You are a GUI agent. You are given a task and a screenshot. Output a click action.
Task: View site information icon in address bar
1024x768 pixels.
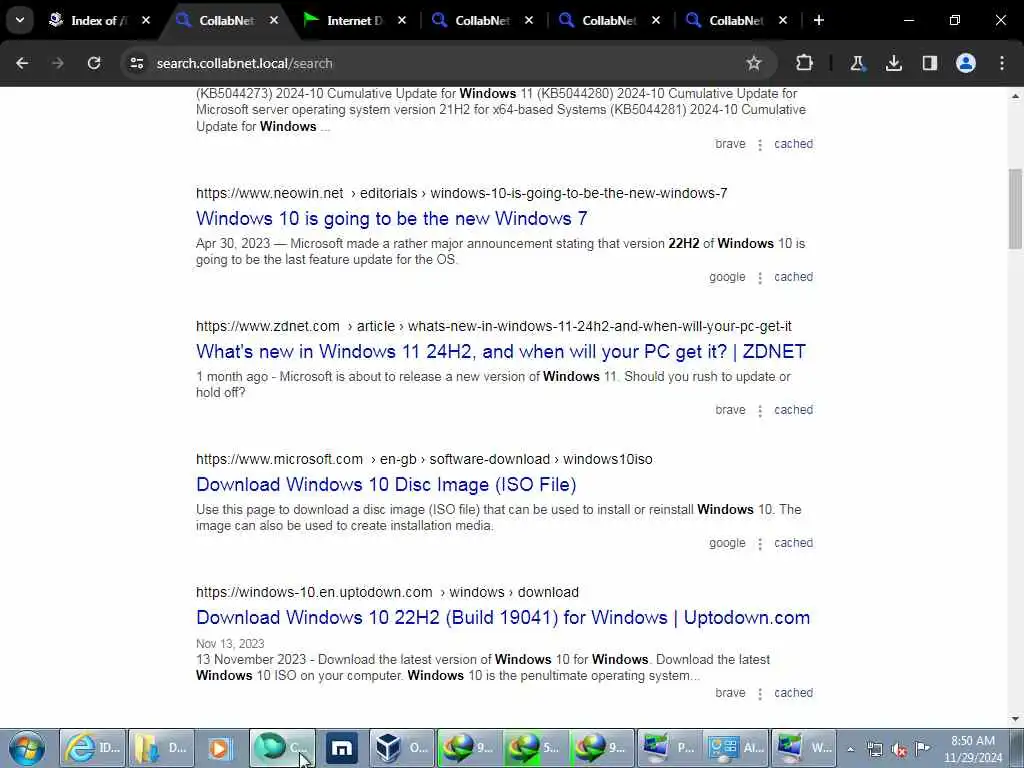136,63
